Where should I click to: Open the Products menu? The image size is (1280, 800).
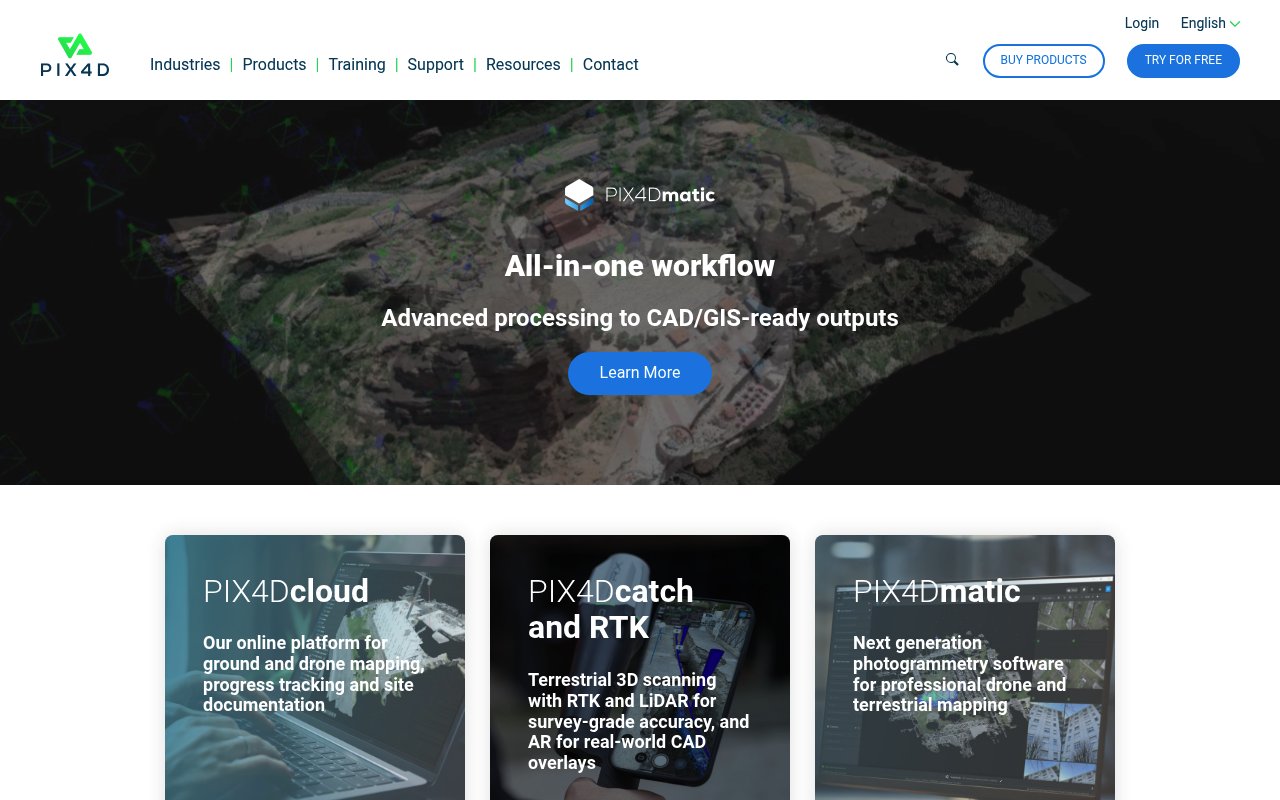pyautogui.click(x=274, y=64)
